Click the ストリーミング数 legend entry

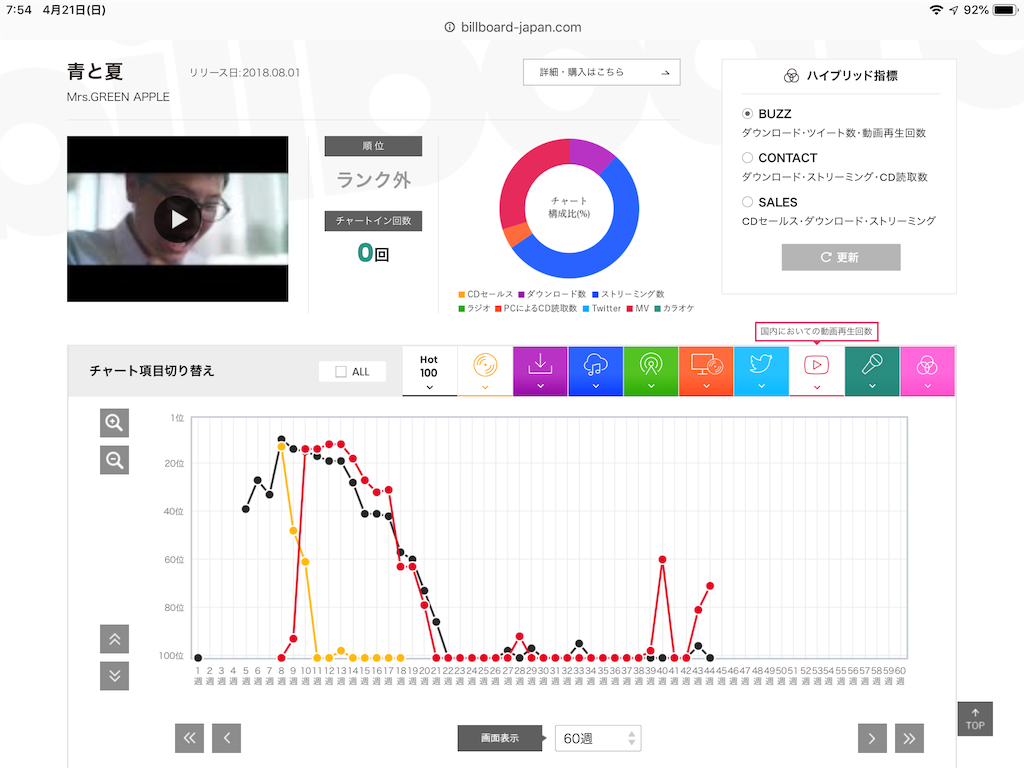tap(628, 294)
